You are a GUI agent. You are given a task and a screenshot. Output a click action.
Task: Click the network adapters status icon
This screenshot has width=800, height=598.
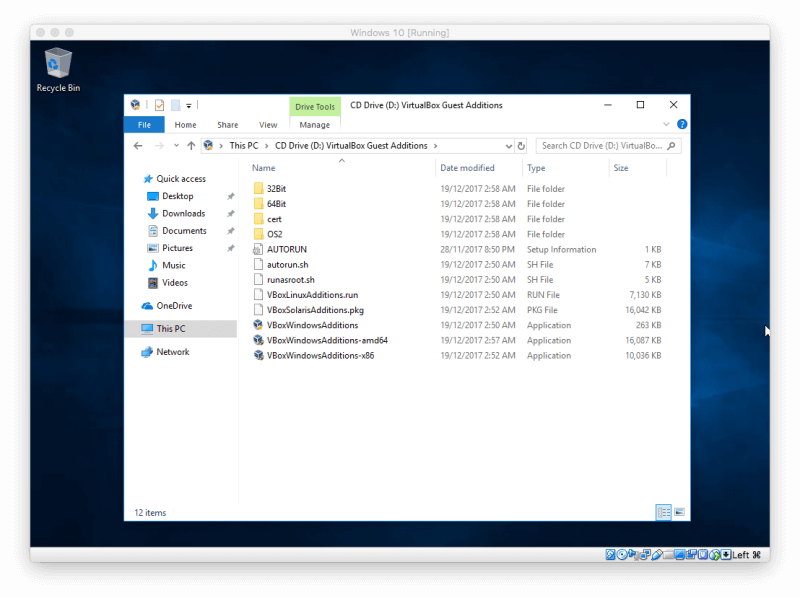[645, 555]
